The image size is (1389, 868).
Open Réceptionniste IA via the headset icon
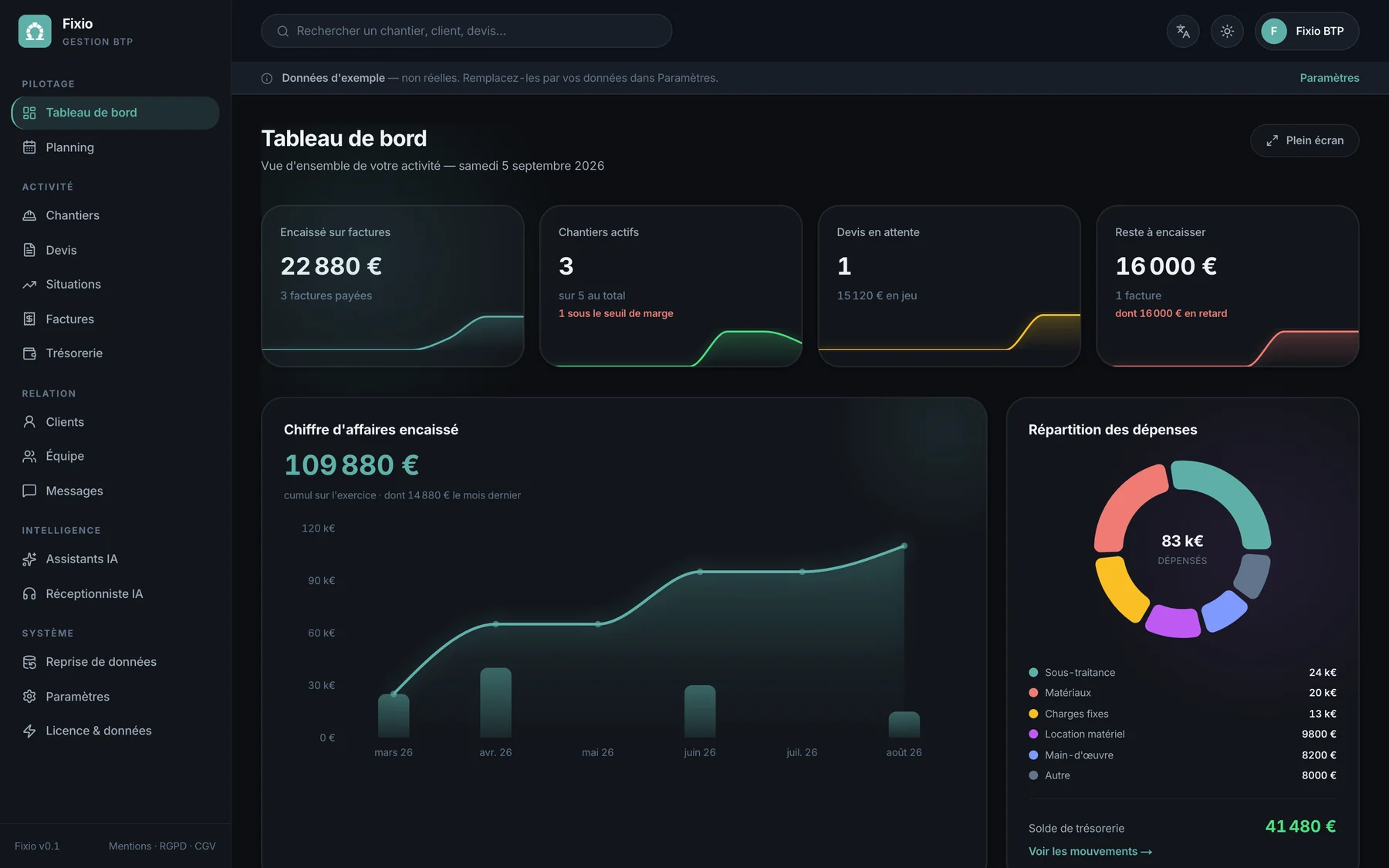click(29, 594)
